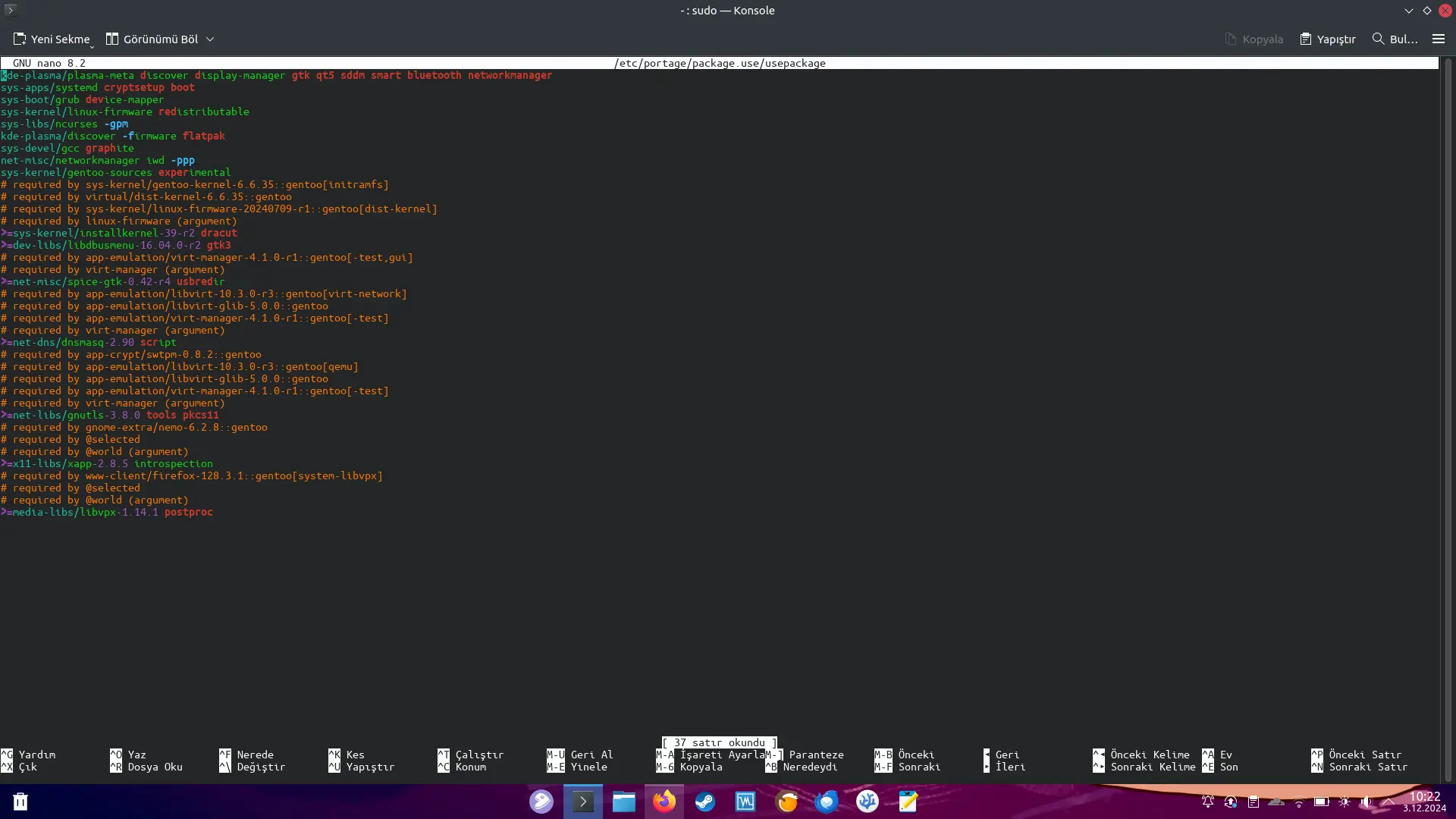
Task: Click the ^F Nerede search shortcut
Action: click(x=246, y=755)
